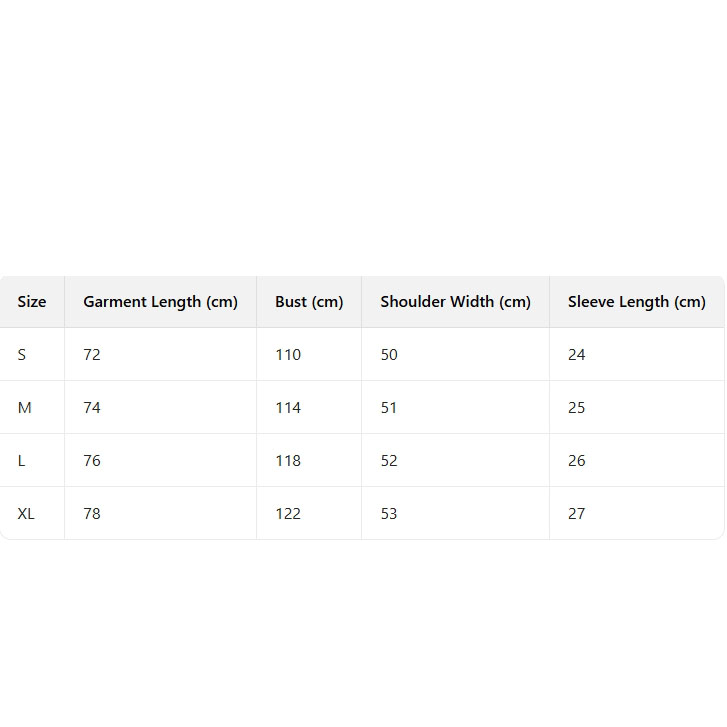The image size is (727, 727).
Task: Click sleeve length value 24
Action: point(577,355)
